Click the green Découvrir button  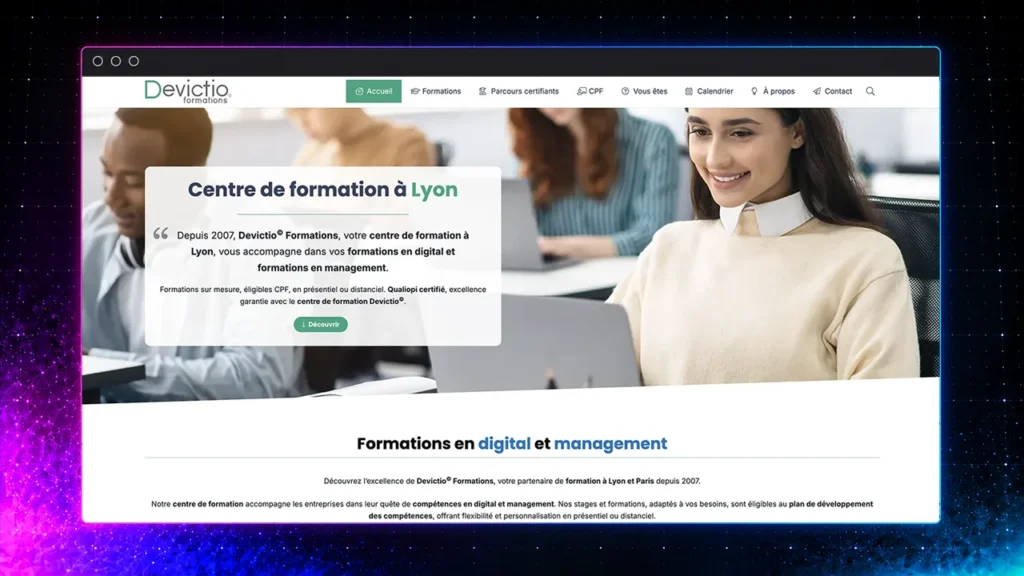coord(321,325)
